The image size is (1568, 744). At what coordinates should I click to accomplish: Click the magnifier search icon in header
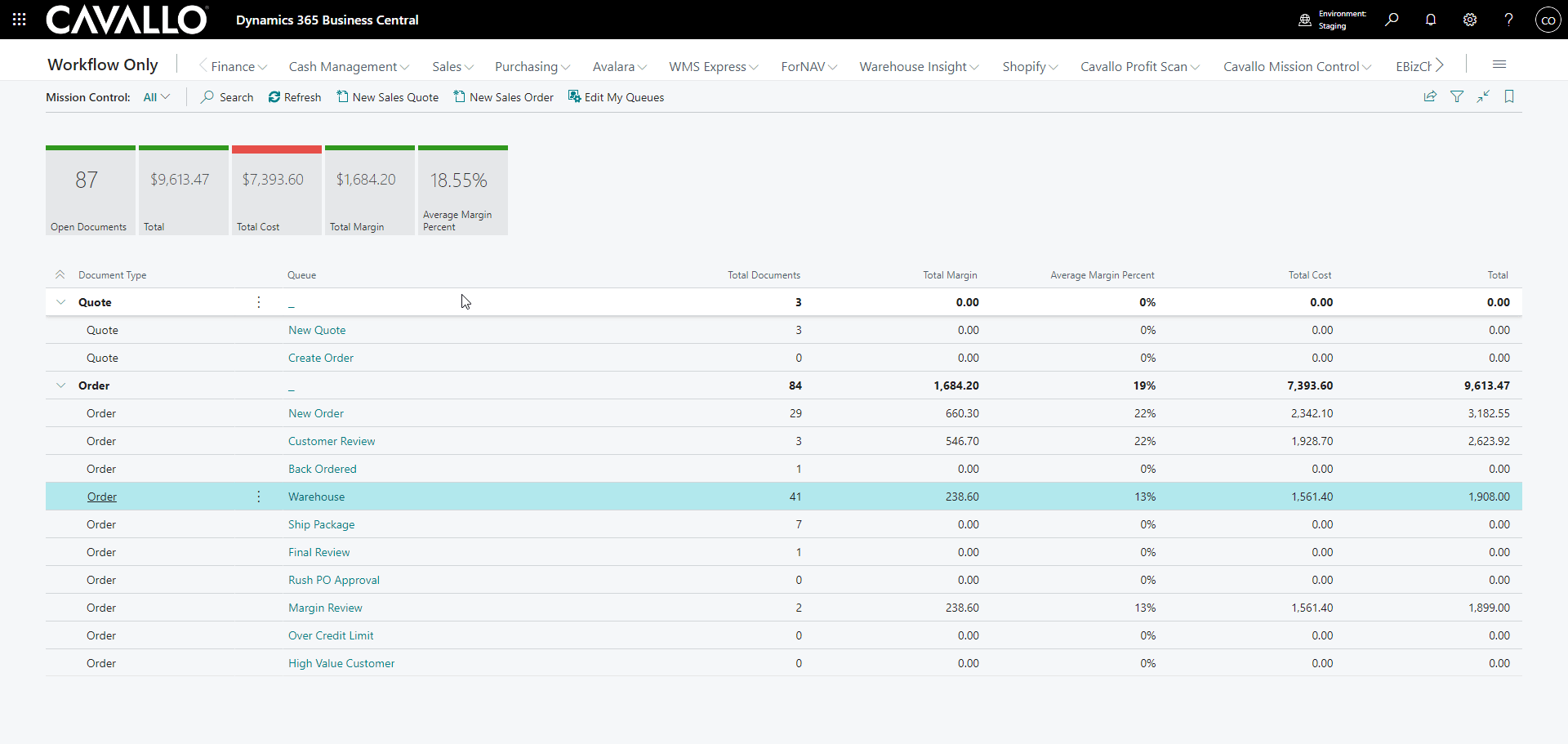(1392, 20)
